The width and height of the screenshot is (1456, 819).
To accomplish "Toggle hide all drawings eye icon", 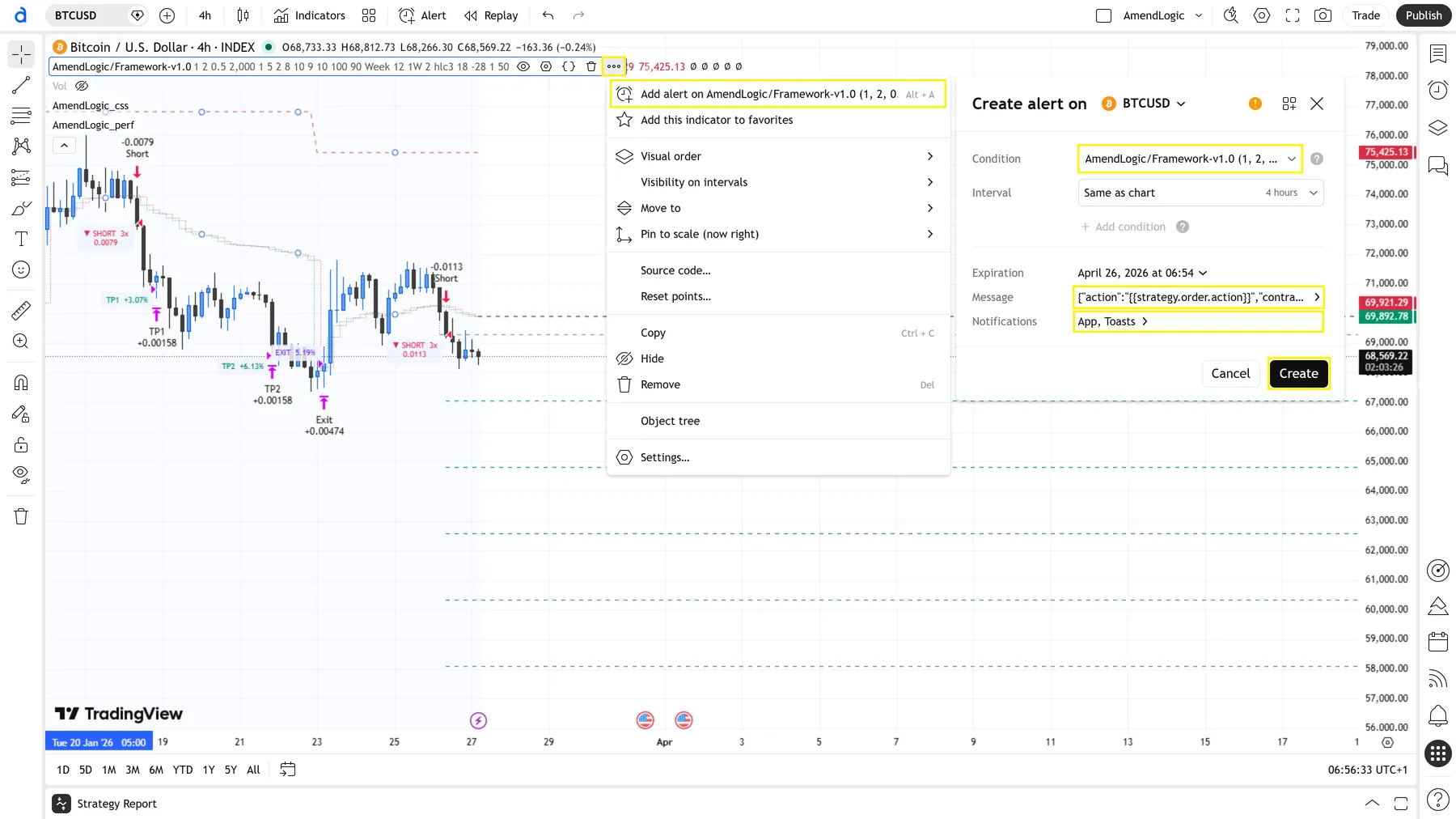I will tap(21, 475).
